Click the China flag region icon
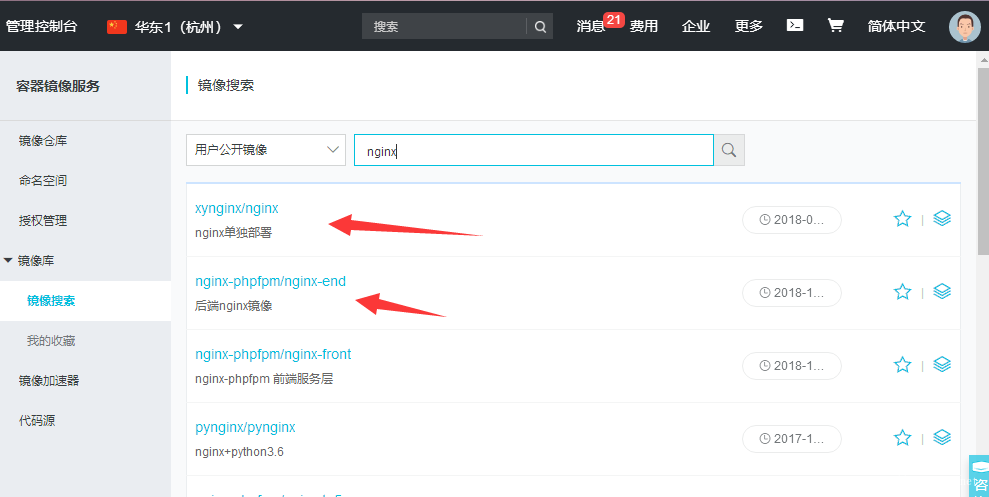Screen dimensions: 989x497 click(117, 26)
